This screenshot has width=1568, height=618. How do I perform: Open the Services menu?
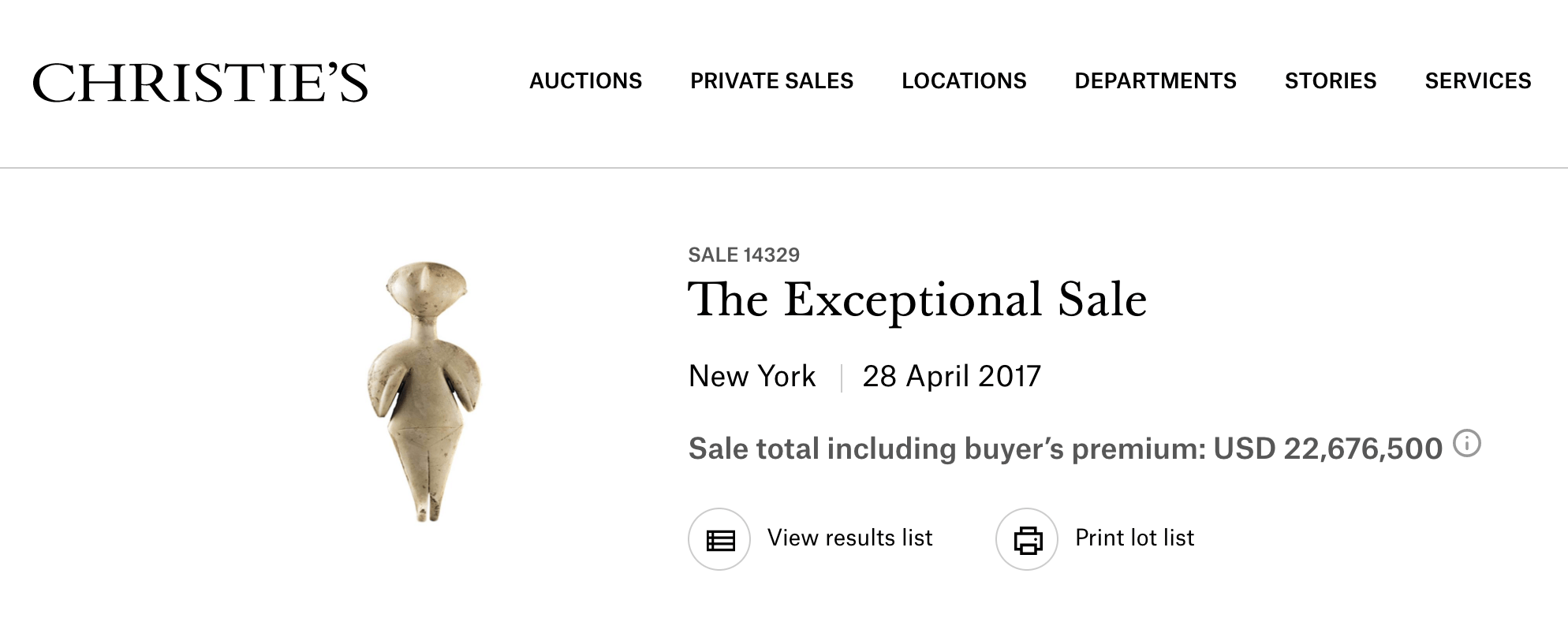pos(1478,81)
